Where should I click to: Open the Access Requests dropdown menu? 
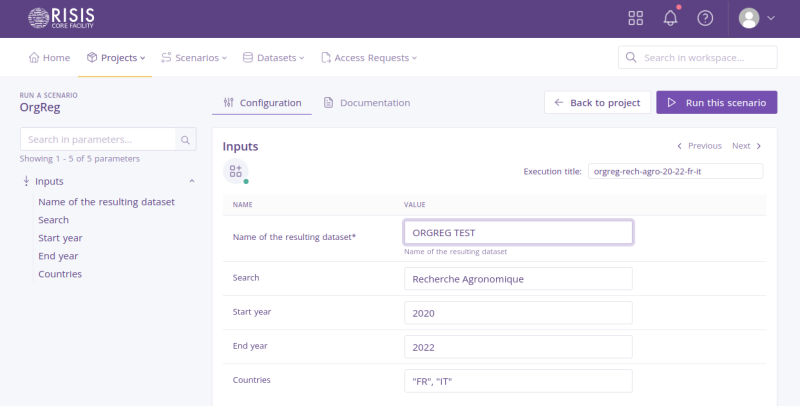click(369, 58)
